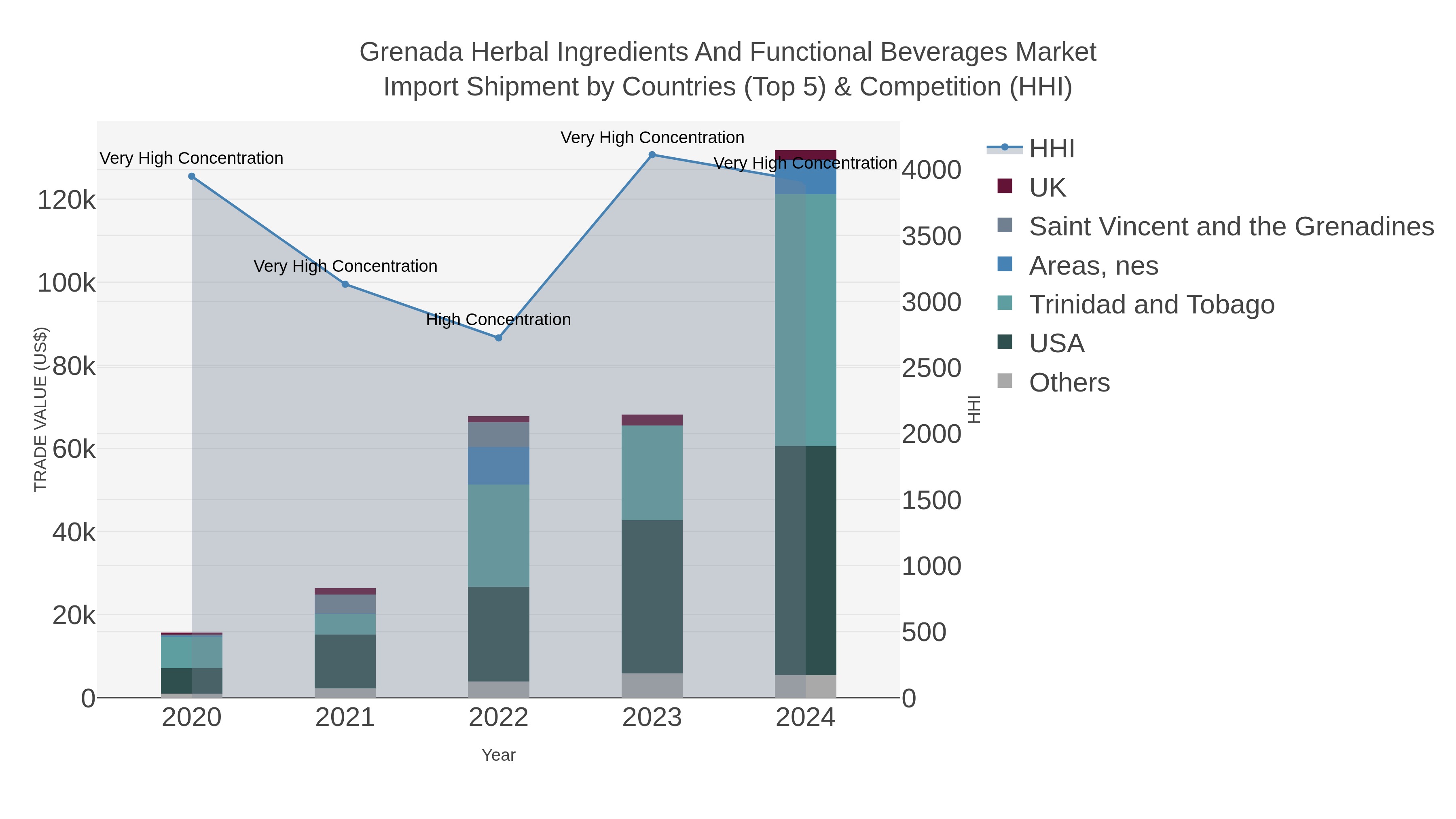Click the 2024 Trinidad and Tobago bar segment

(x=805, y=320)
